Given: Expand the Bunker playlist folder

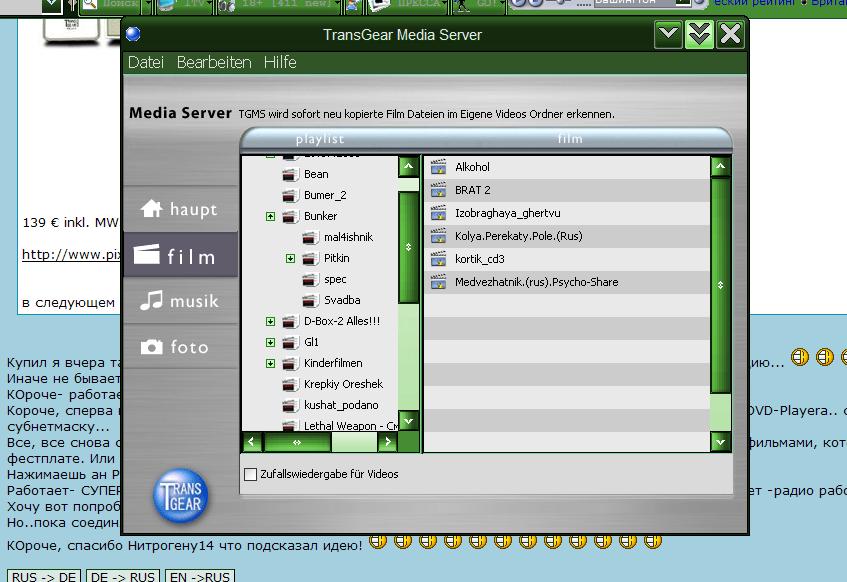Looking at the screenshot, I should [271, 216].
